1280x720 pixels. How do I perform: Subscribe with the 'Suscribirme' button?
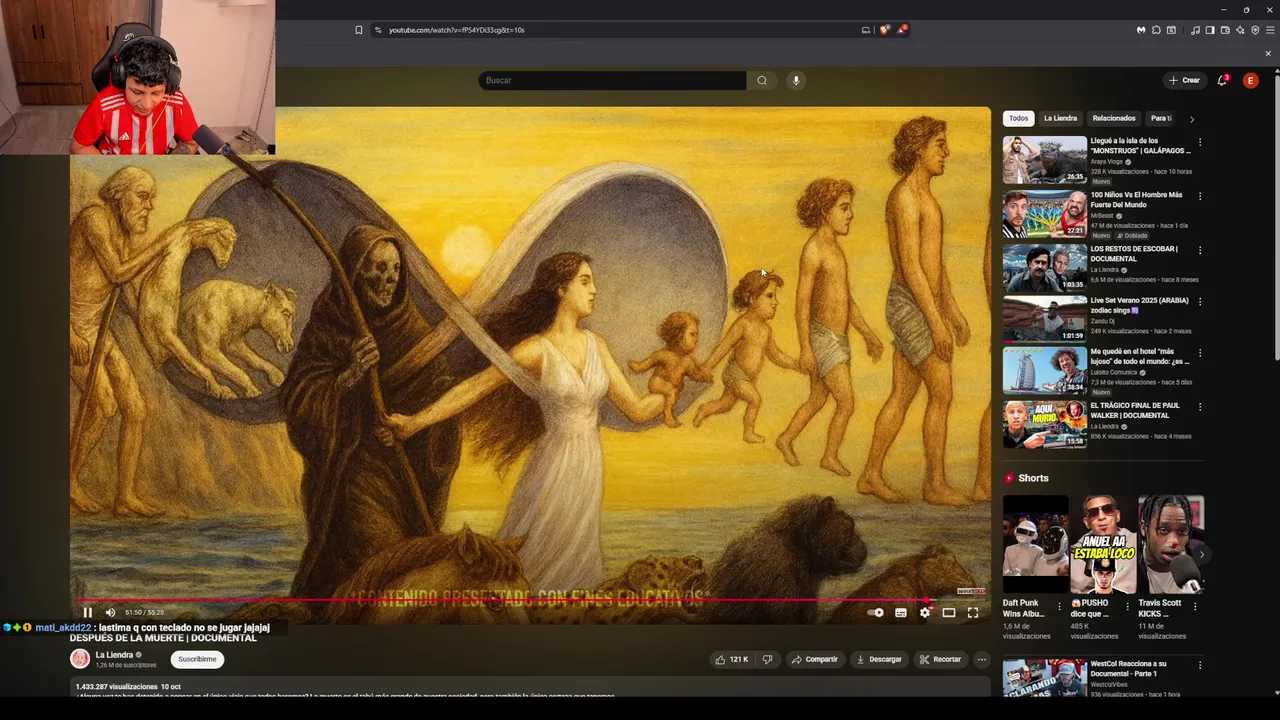pyautogui.click(x=197, y=659)
